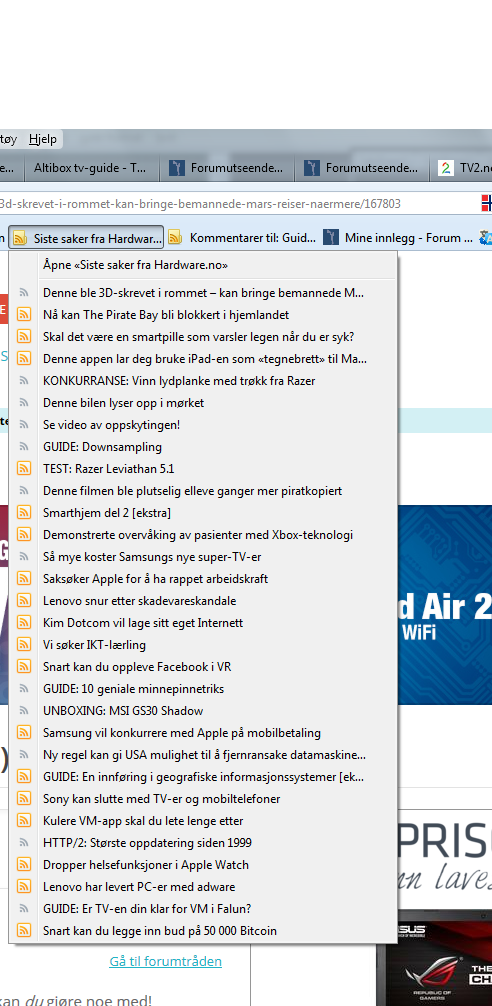Click the URL address bar field
492x1006 pixels.
(x=237, y=204)
